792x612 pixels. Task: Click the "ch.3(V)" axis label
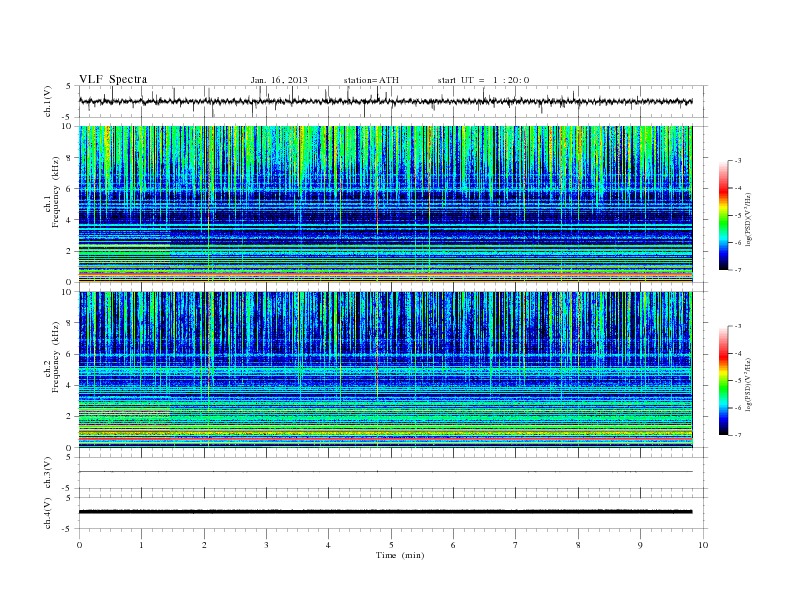pos(48,473)
